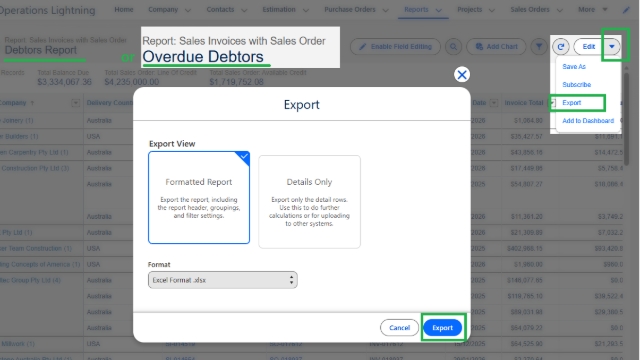The height and width of the screenshot is (360, 640).
Task: Click the filter funnel icon
Action: tap(539, 47)
